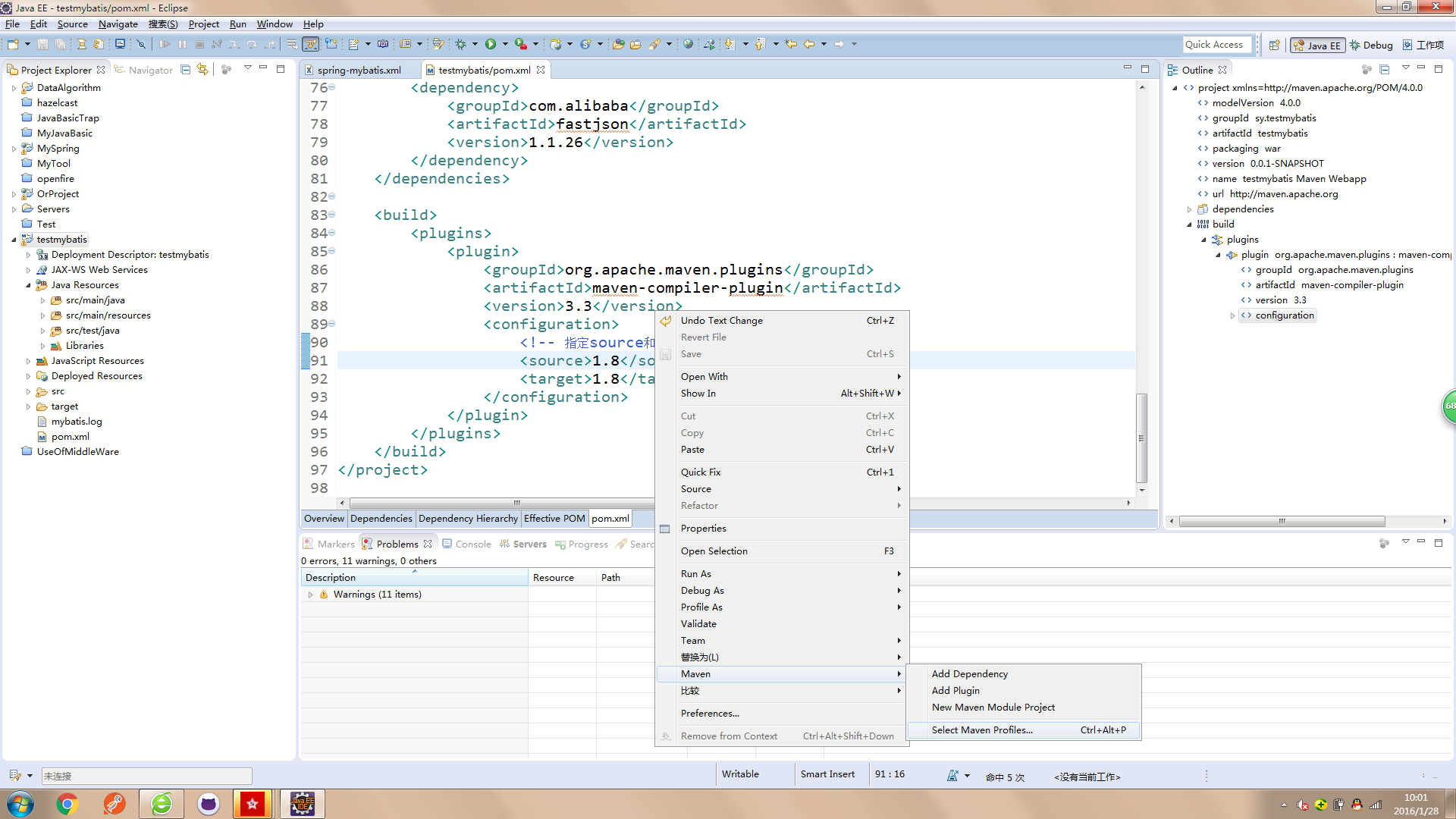Expand the Warnings (11 items) group
Viewport: 1456px width, 819px height.
[310, 595]
